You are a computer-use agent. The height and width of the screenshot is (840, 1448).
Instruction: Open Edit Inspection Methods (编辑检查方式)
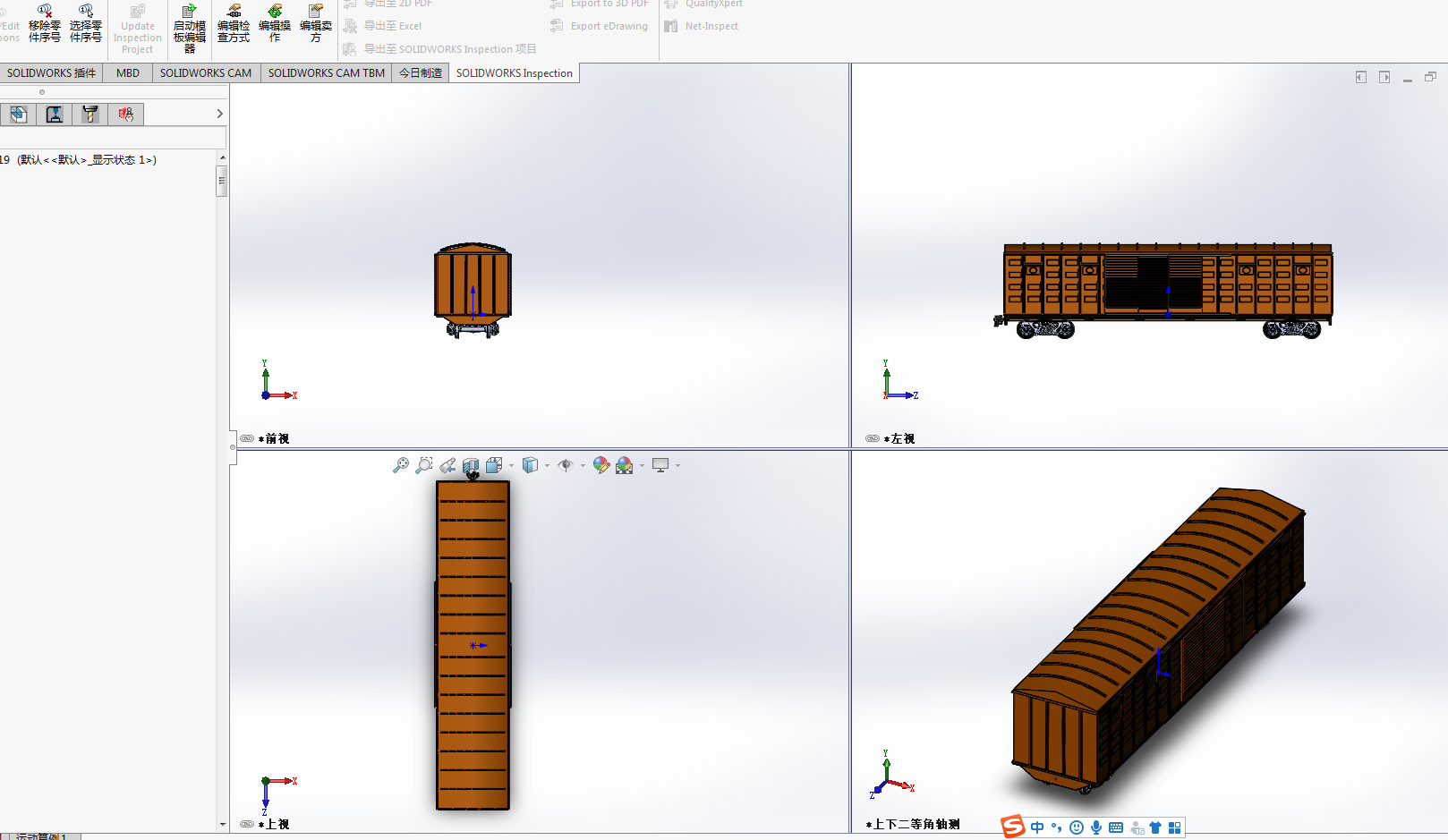pyautogui.click(x=234, y=23)
